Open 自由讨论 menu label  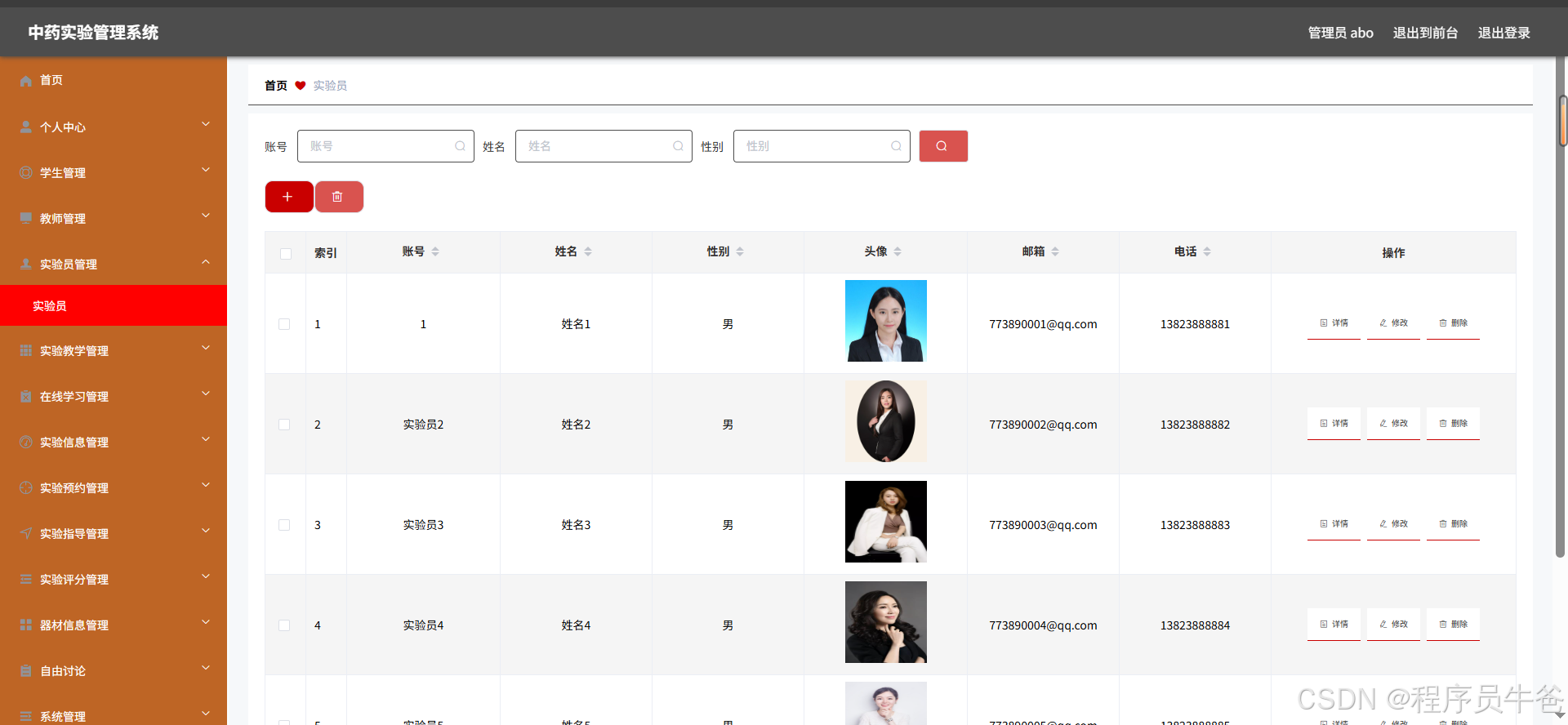click(x=63, y=671)
